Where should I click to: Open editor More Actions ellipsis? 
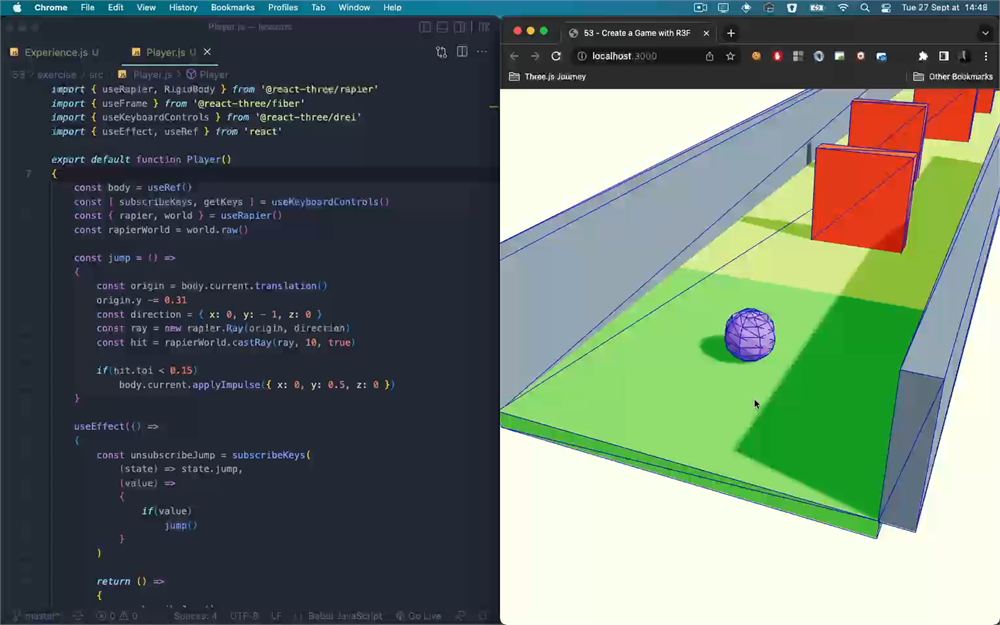click(482, 52)
